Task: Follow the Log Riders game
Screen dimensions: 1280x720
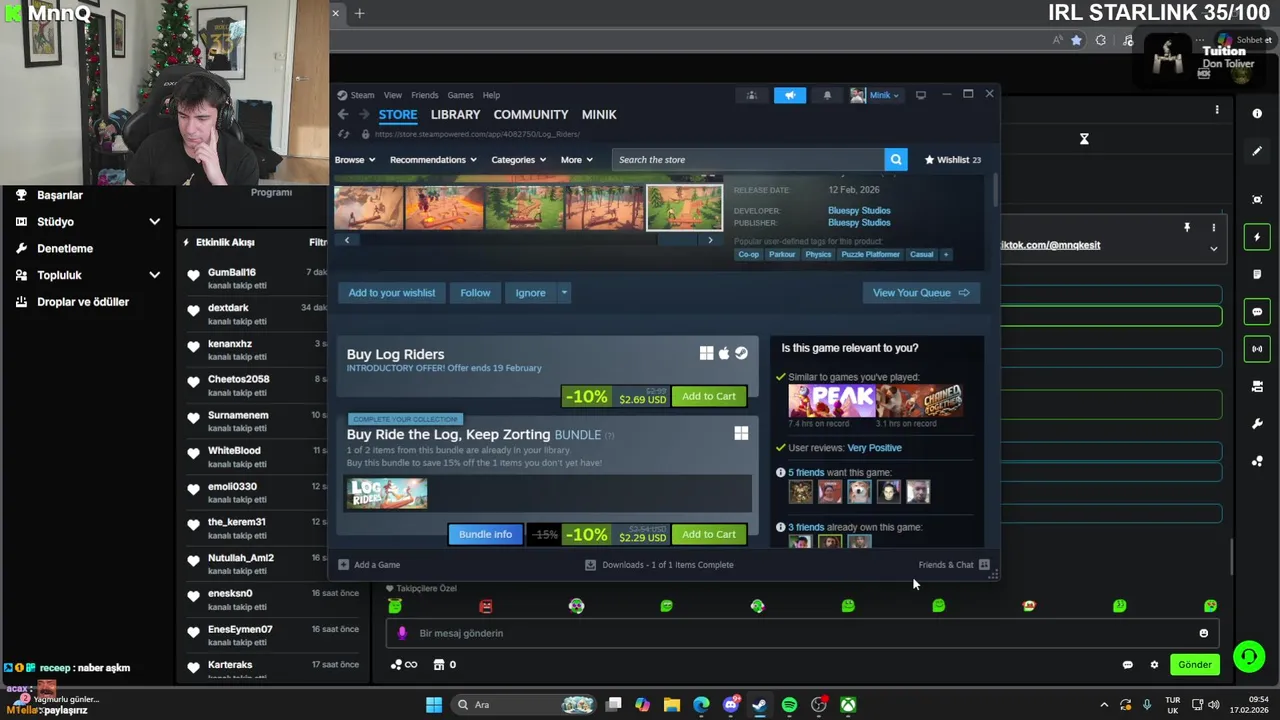Action: pos(475,293)
